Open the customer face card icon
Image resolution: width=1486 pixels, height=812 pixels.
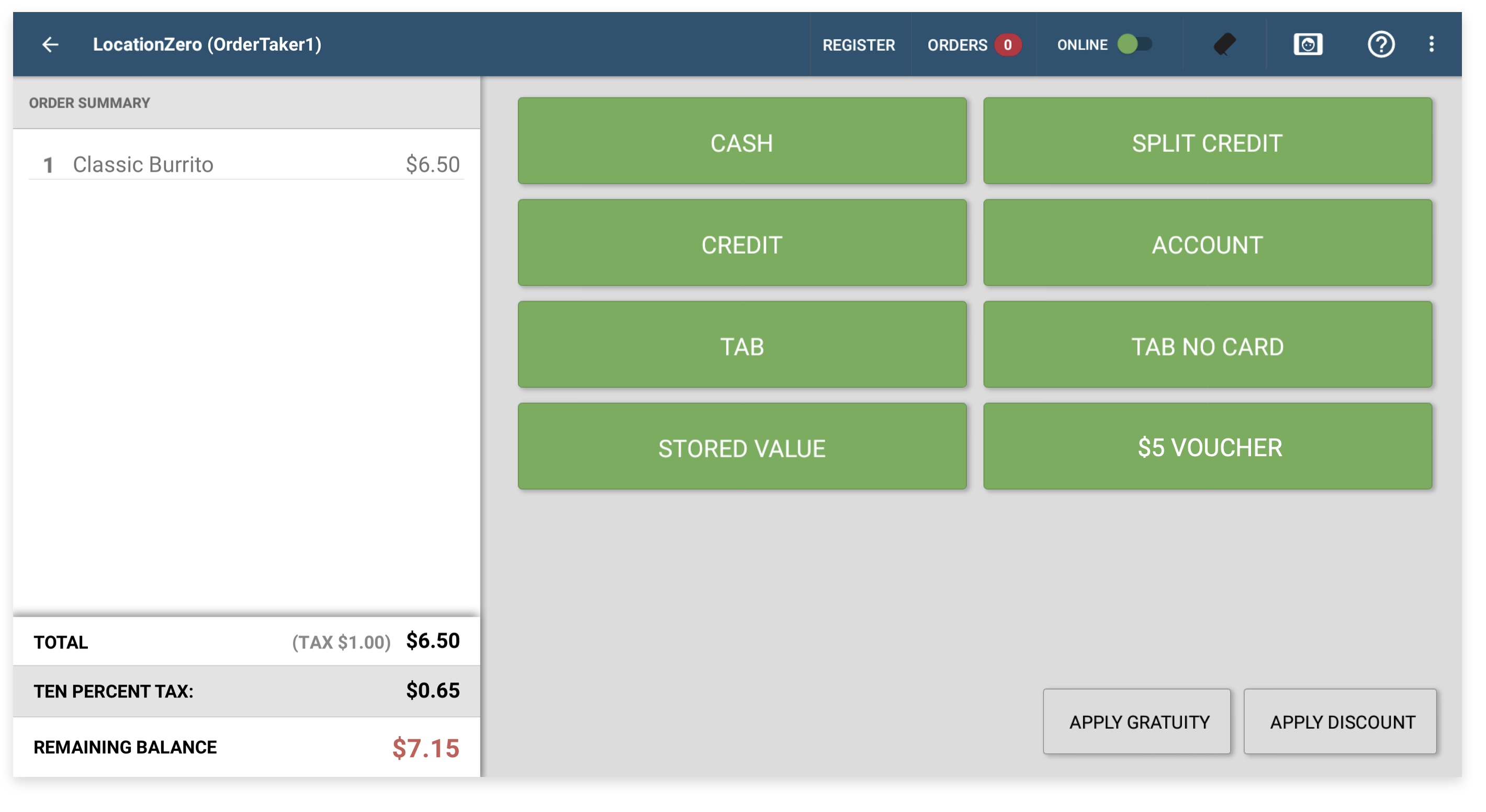[x=1308, y=44]
